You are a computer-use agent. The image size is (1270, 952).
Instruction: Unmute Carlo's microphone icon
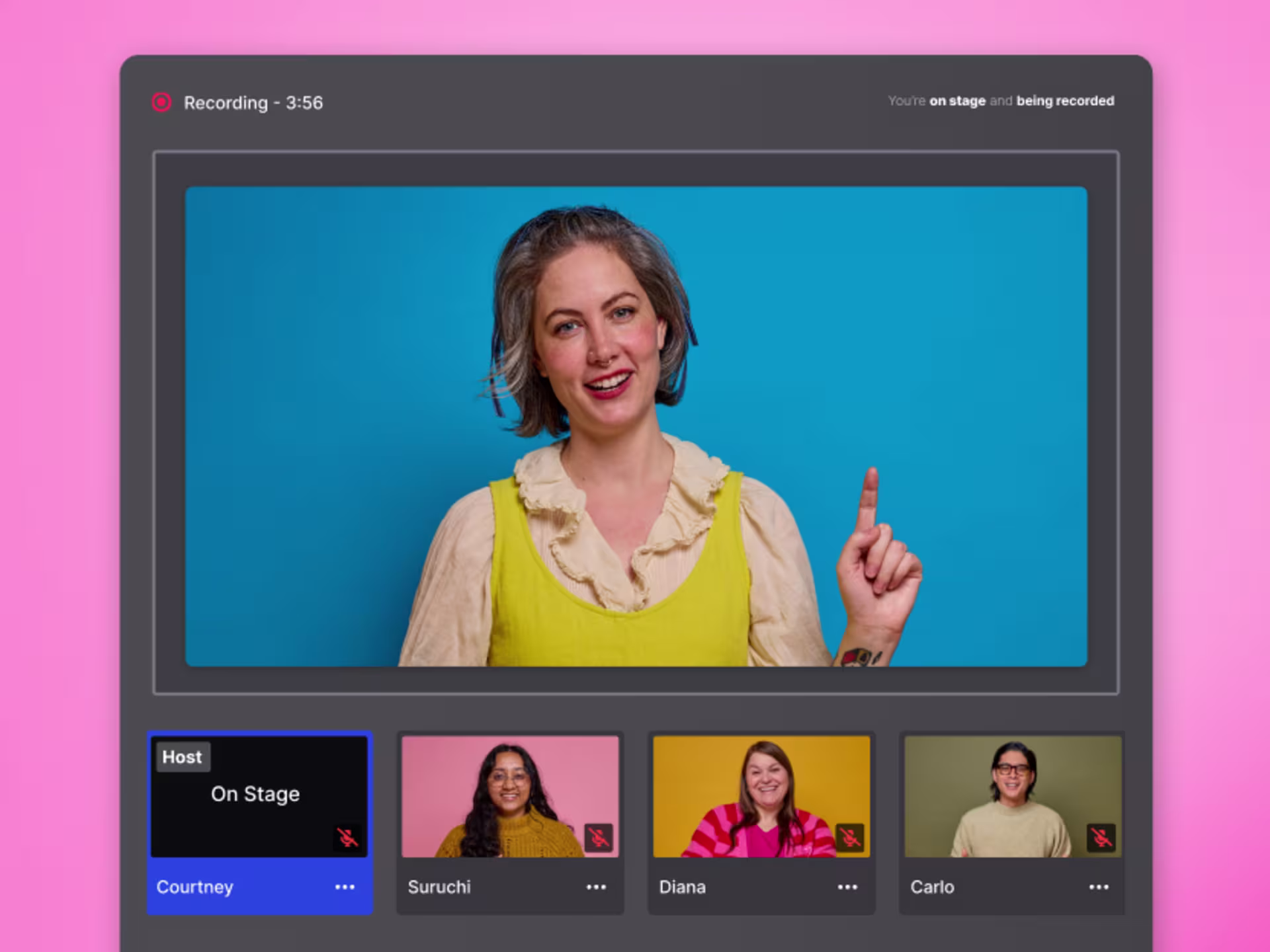tap(1101, 838)
